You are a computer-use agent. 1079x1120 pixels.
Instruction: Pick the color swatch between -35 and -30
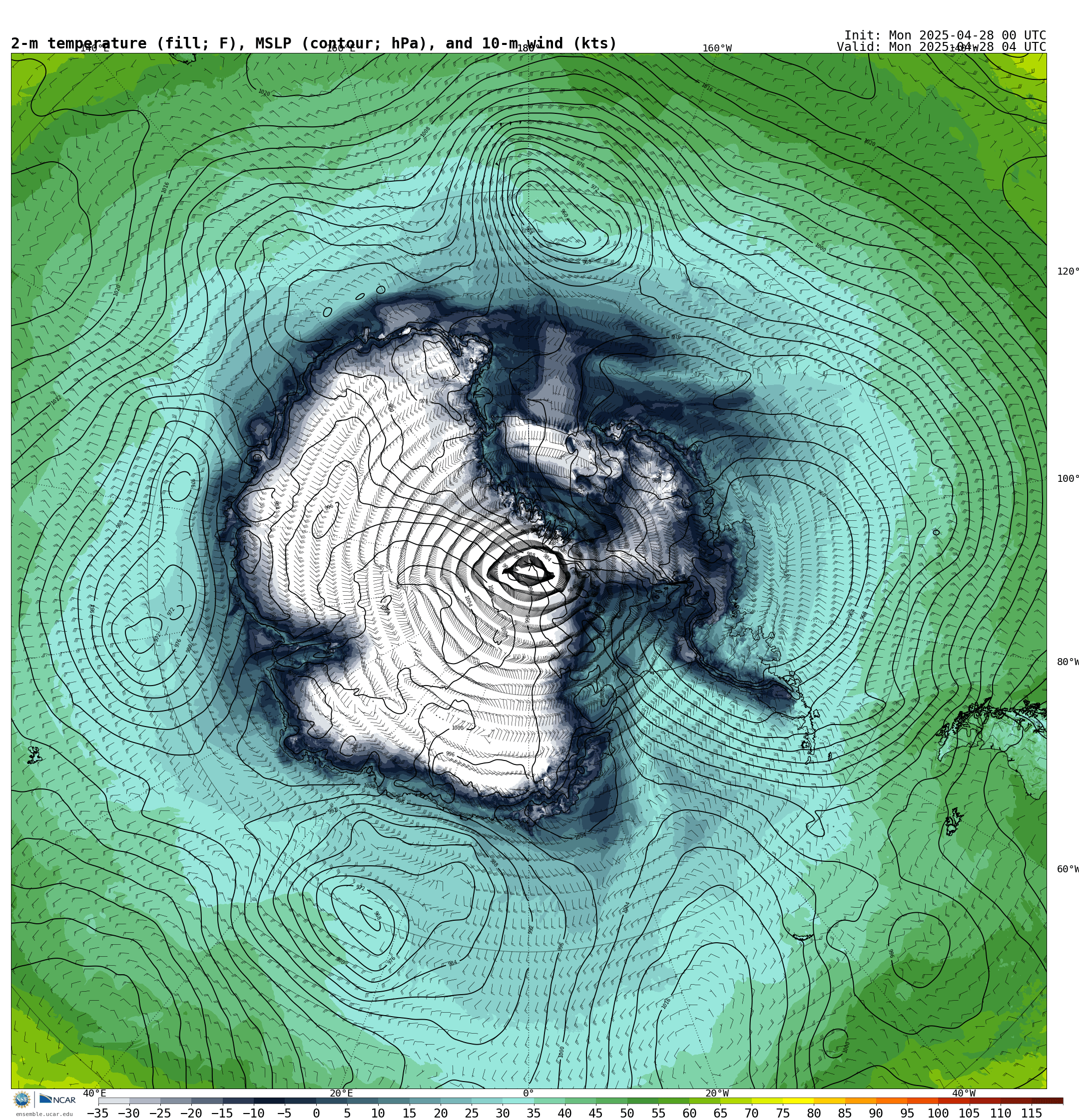(x=114, y=1101)
